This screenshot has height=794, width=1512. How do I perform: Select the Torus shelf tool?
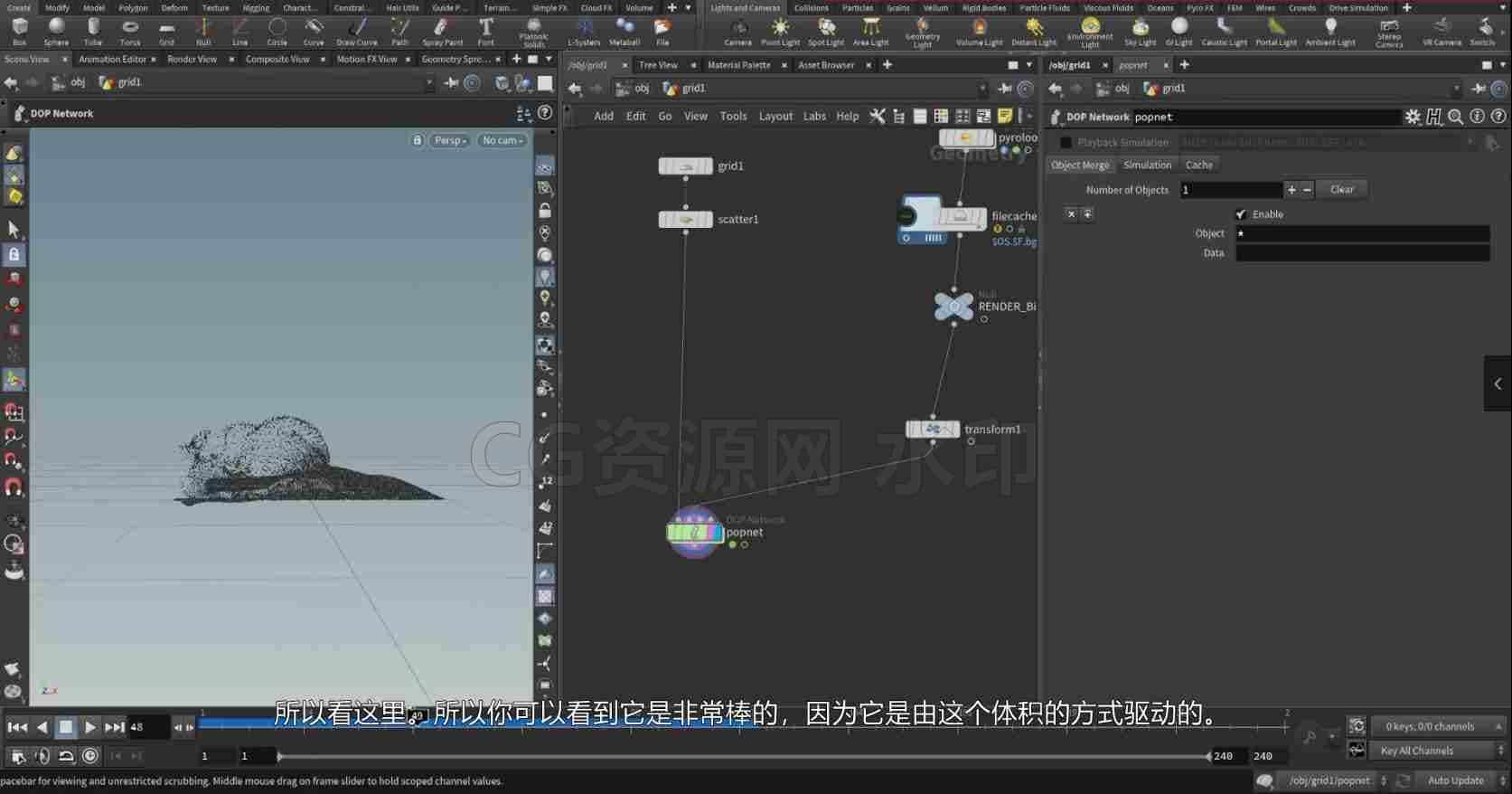click(130, 31)
